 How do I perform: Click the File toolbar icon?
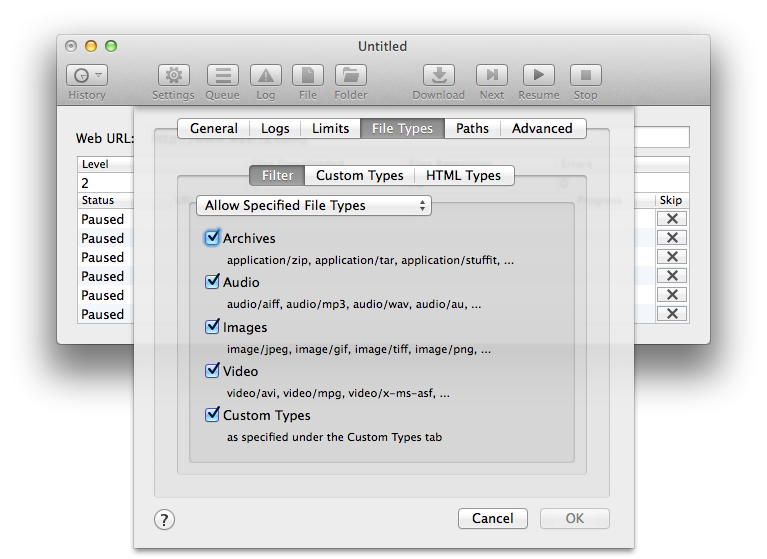[308, 75]
